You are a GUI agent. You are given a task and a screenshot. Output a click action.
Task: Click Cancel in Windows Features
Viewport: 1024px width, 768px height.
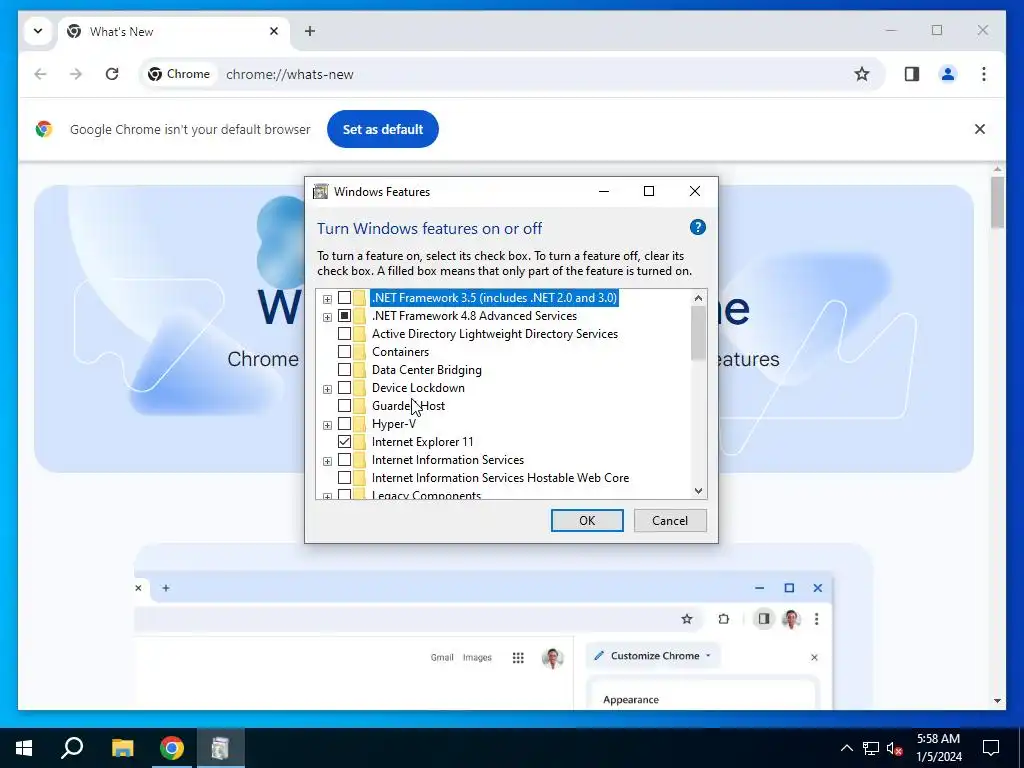point(670,520)
